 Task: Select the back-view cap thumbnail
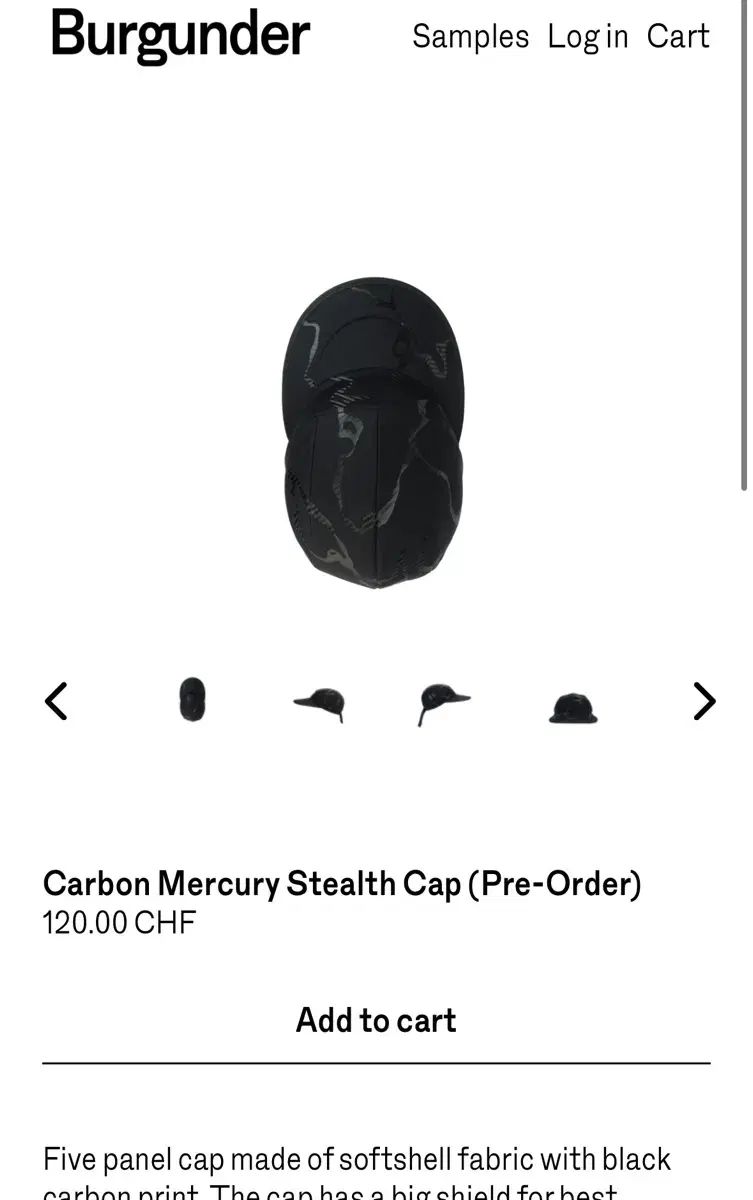tap(573, 707)
